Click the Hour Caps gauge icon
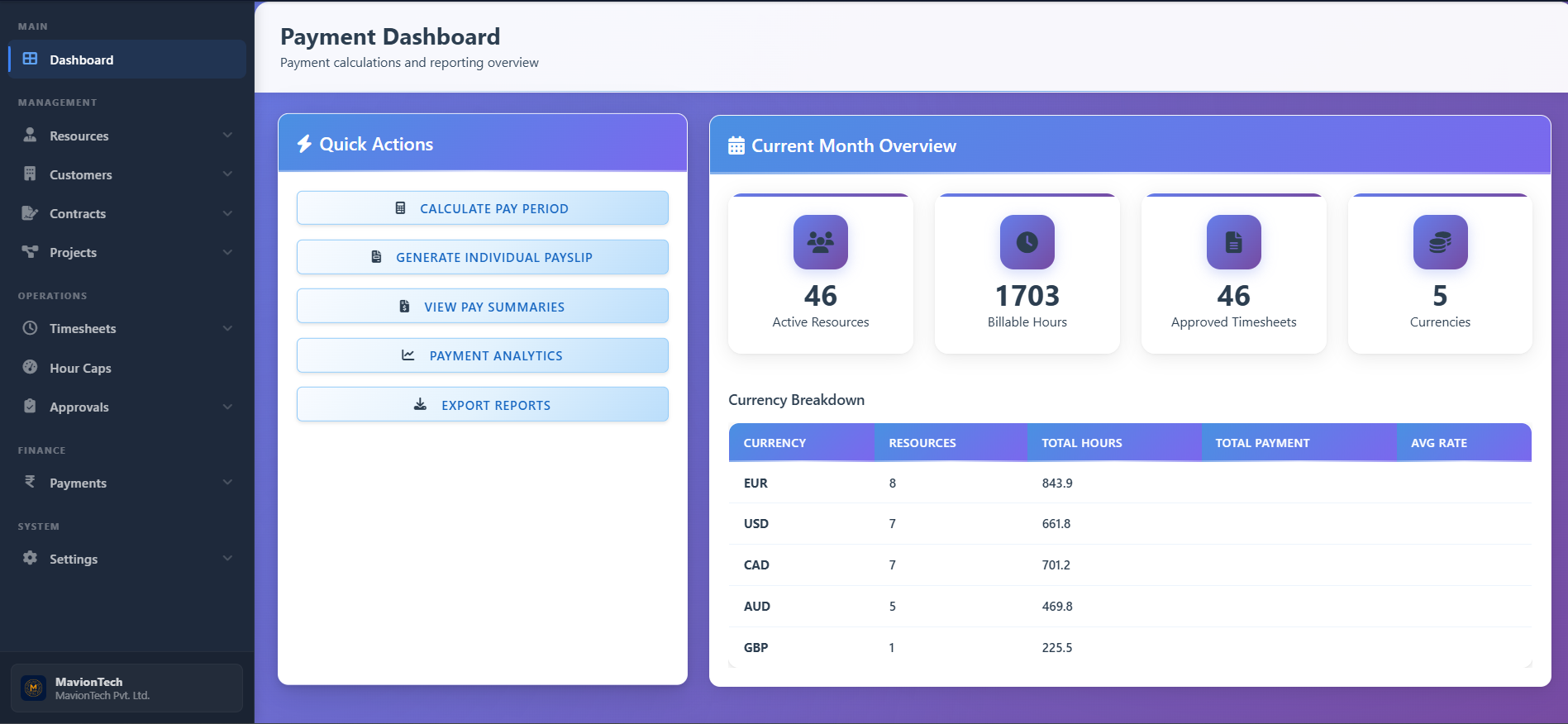1568x724 pixels. [31, 367]
